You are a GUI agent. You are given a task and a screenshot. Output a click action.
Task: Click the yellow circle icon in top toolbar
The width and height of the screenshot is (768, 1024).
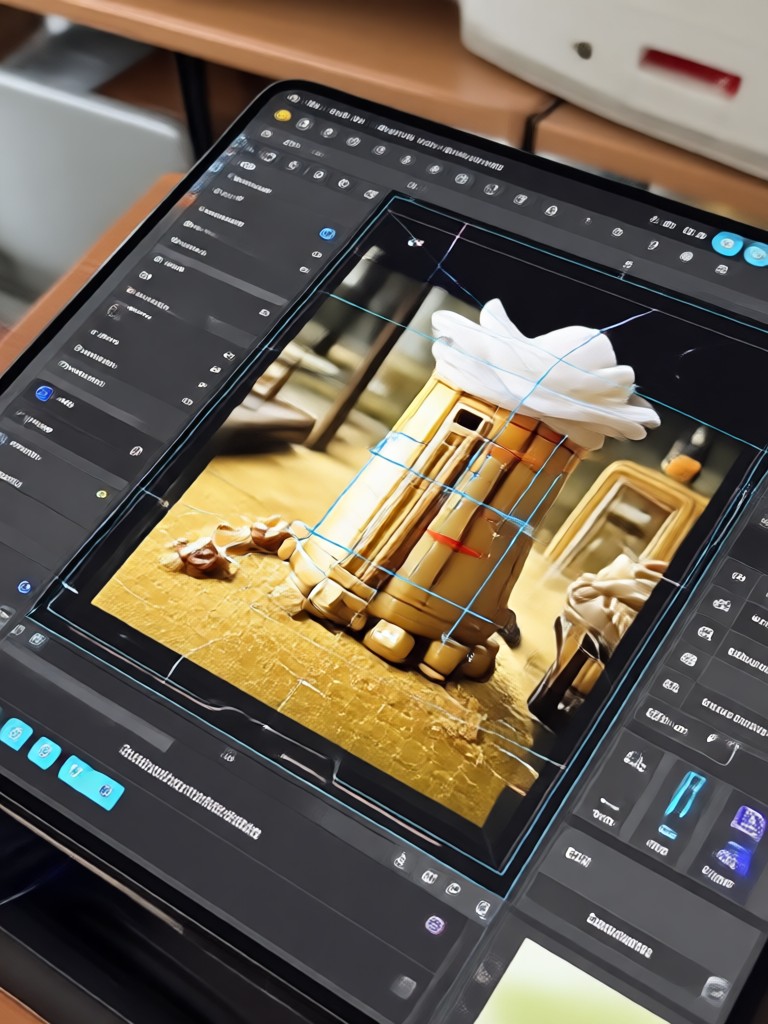(x=282, y=116)
